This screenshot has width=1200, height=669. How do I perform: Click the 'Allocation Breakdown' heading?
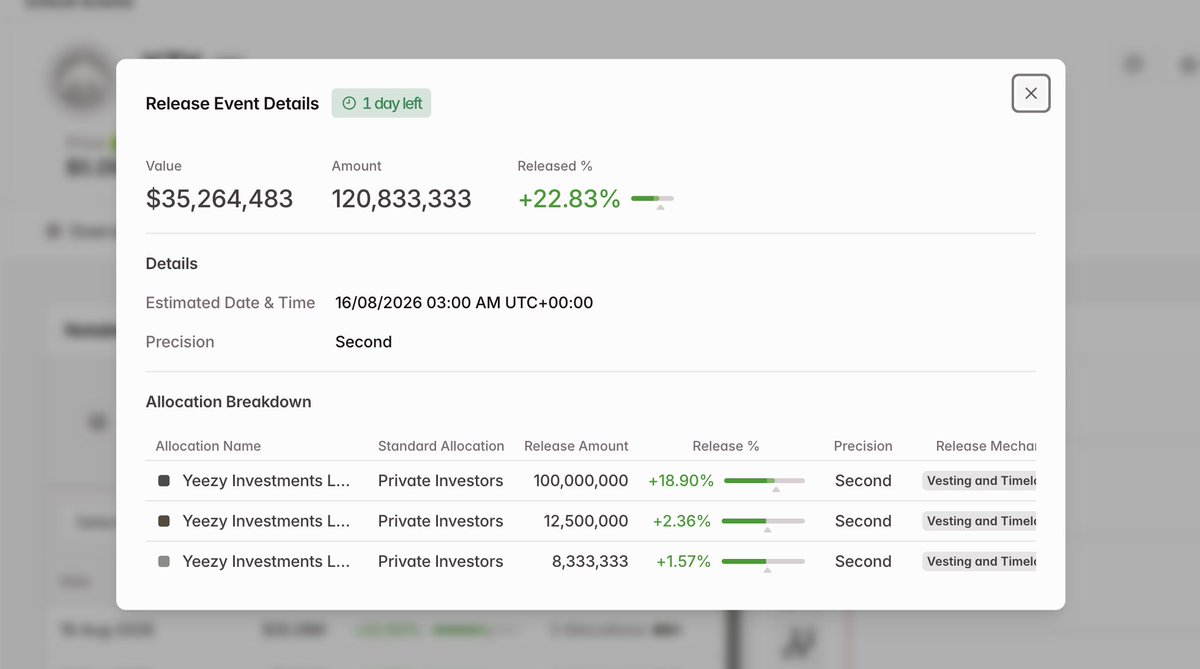pos(229,402)
